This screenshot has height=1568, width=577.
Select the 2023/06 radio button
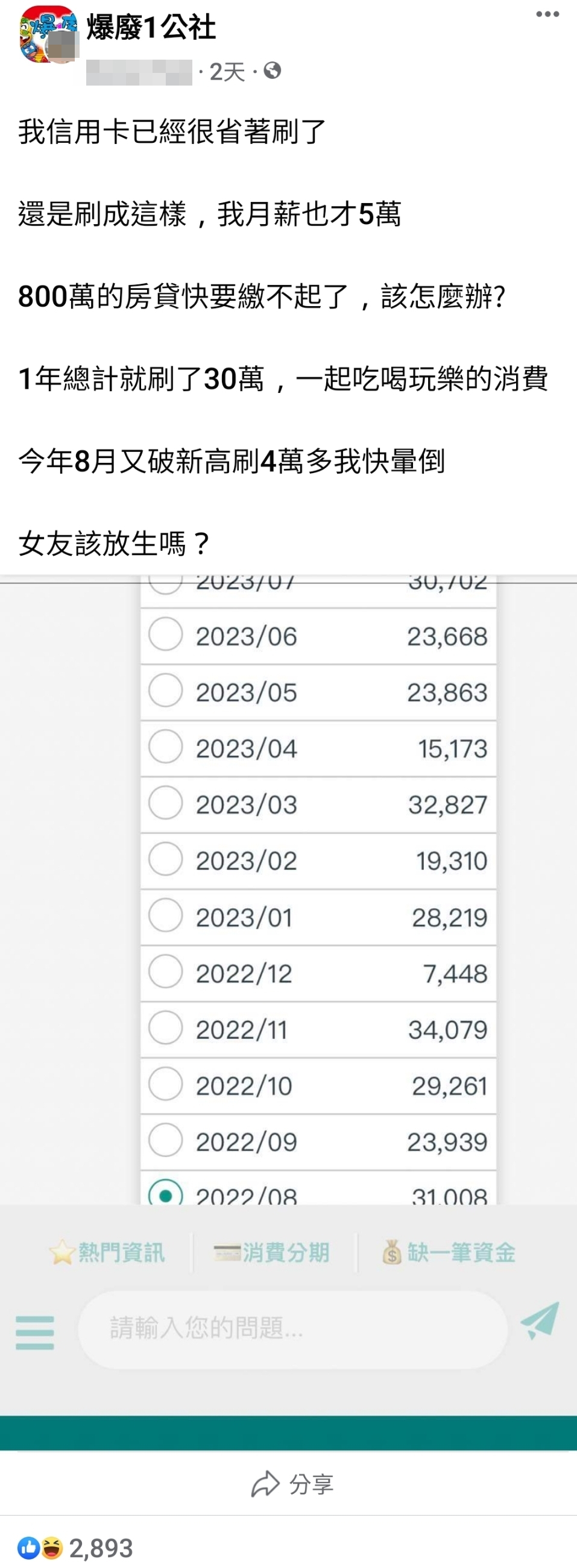point(165,635)
